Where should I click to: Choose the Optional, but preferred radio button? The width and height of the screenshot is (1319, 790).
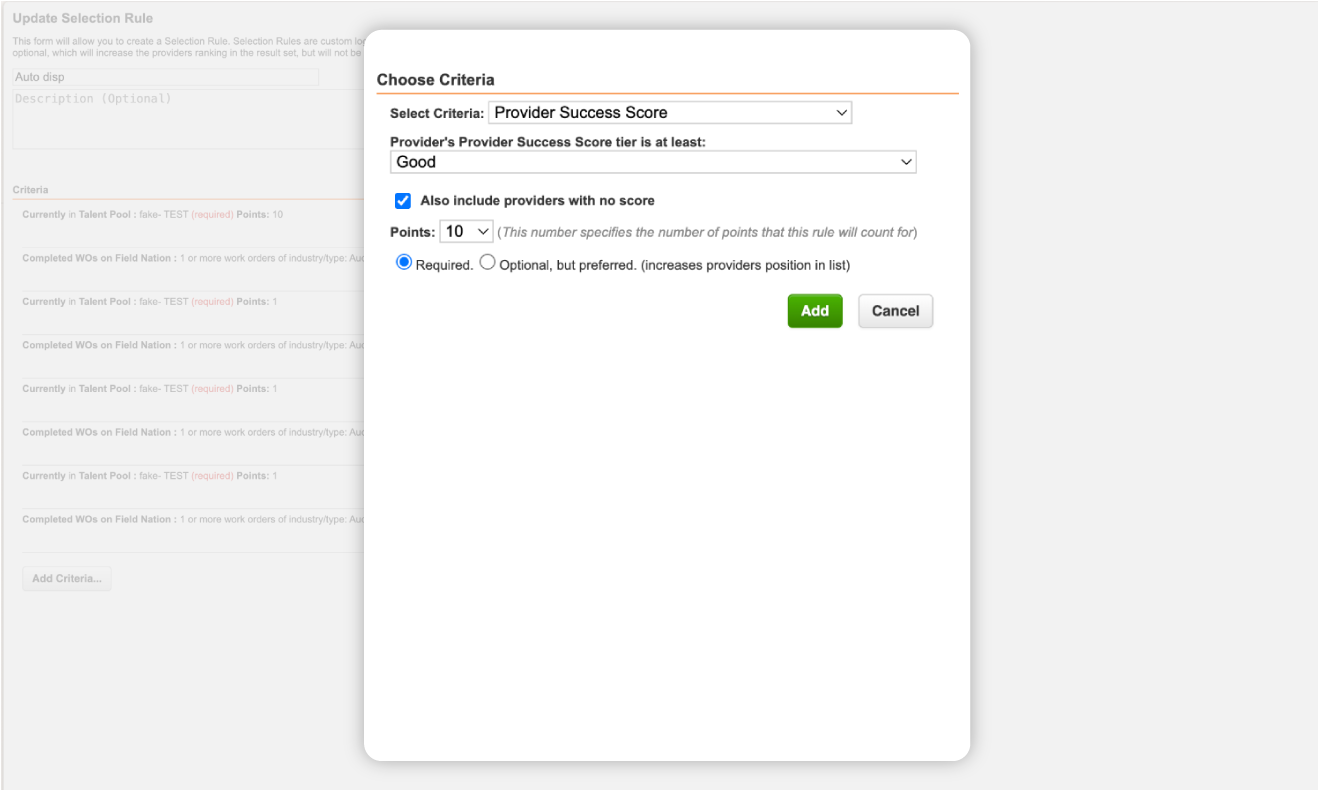488,263
